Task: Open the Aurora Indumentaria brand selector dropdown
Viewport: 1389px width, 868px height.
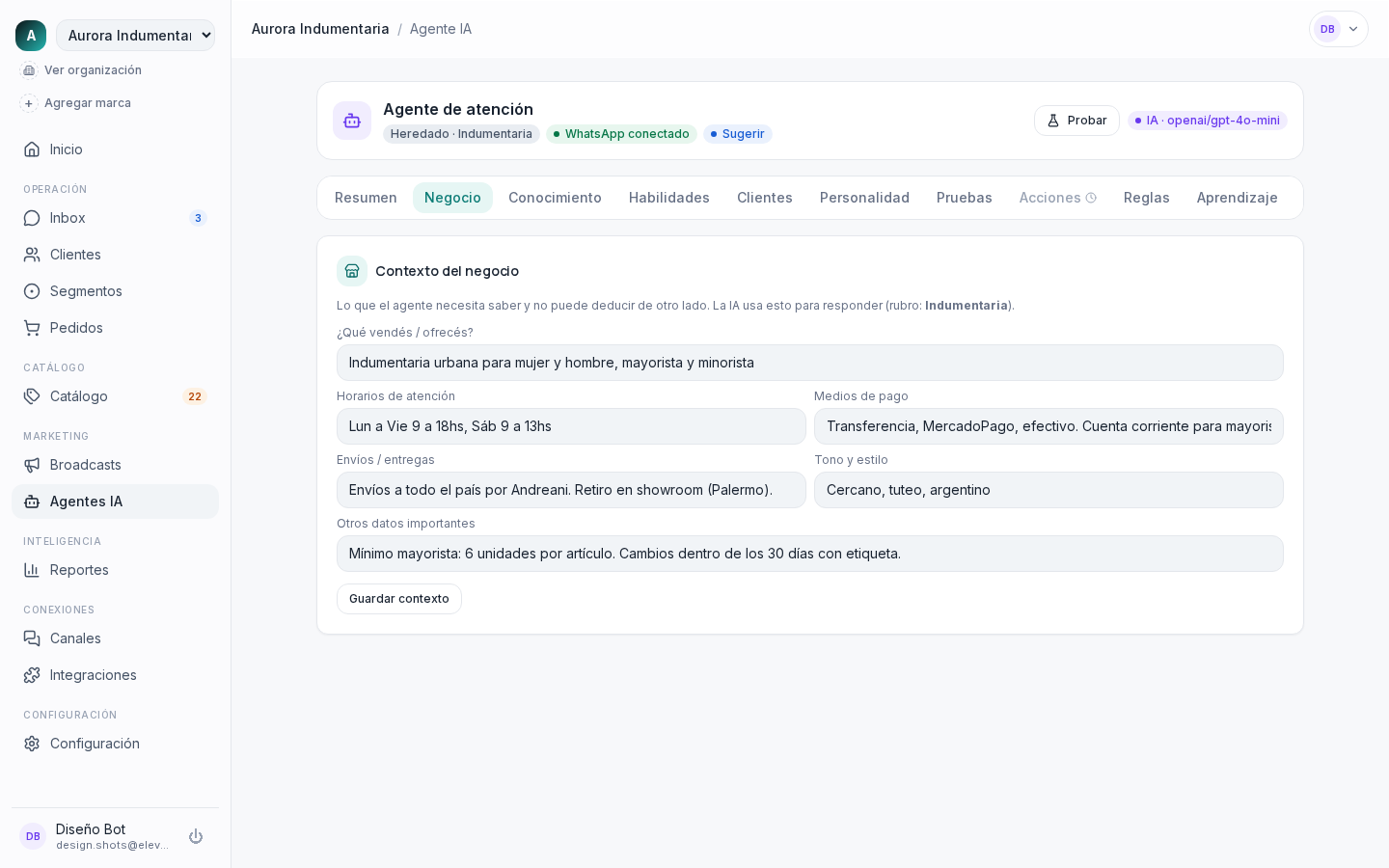Action: (x=135, y=36)
